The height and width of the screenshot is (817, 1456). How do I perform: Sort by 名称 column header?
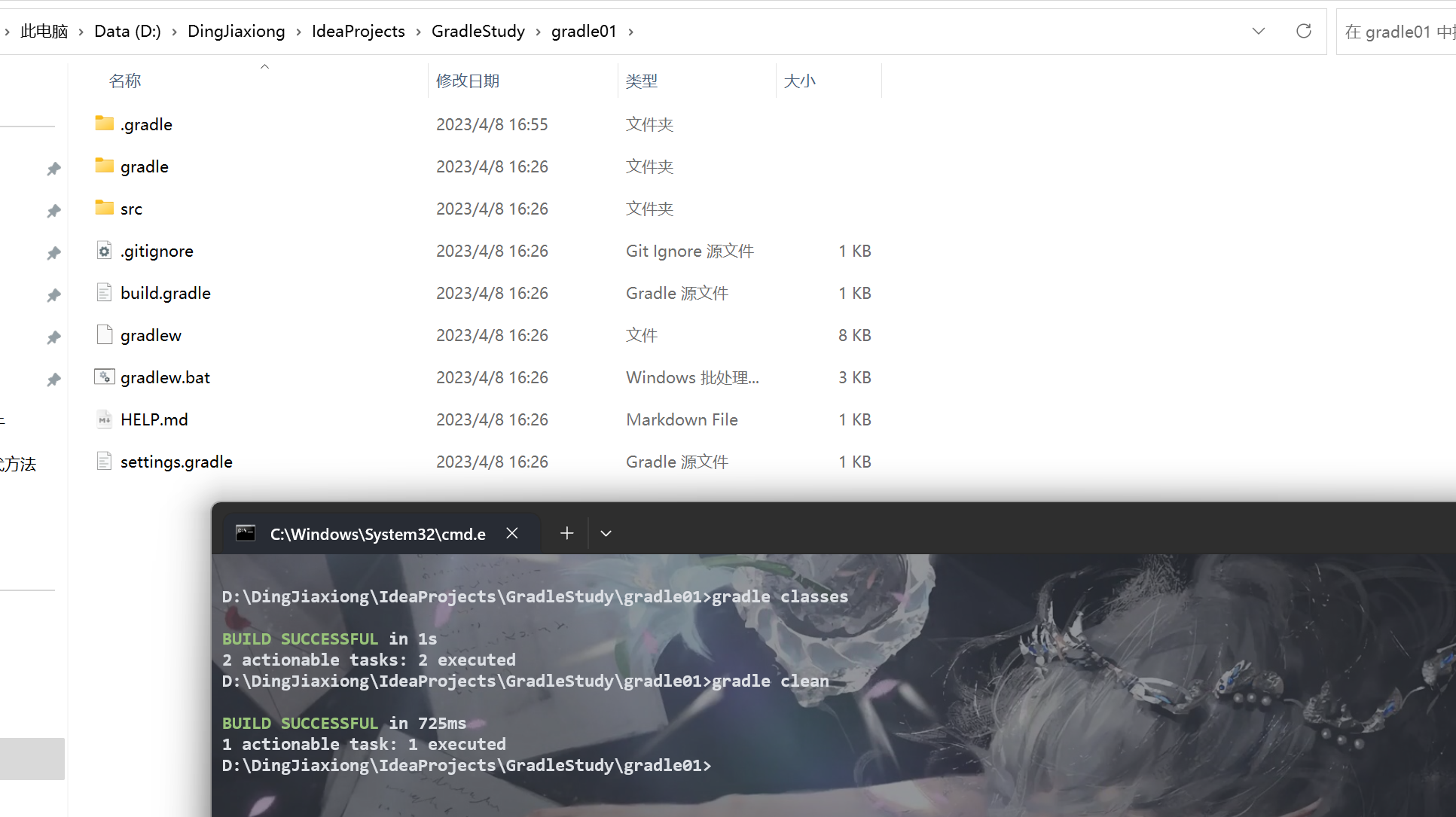(125, 81)
